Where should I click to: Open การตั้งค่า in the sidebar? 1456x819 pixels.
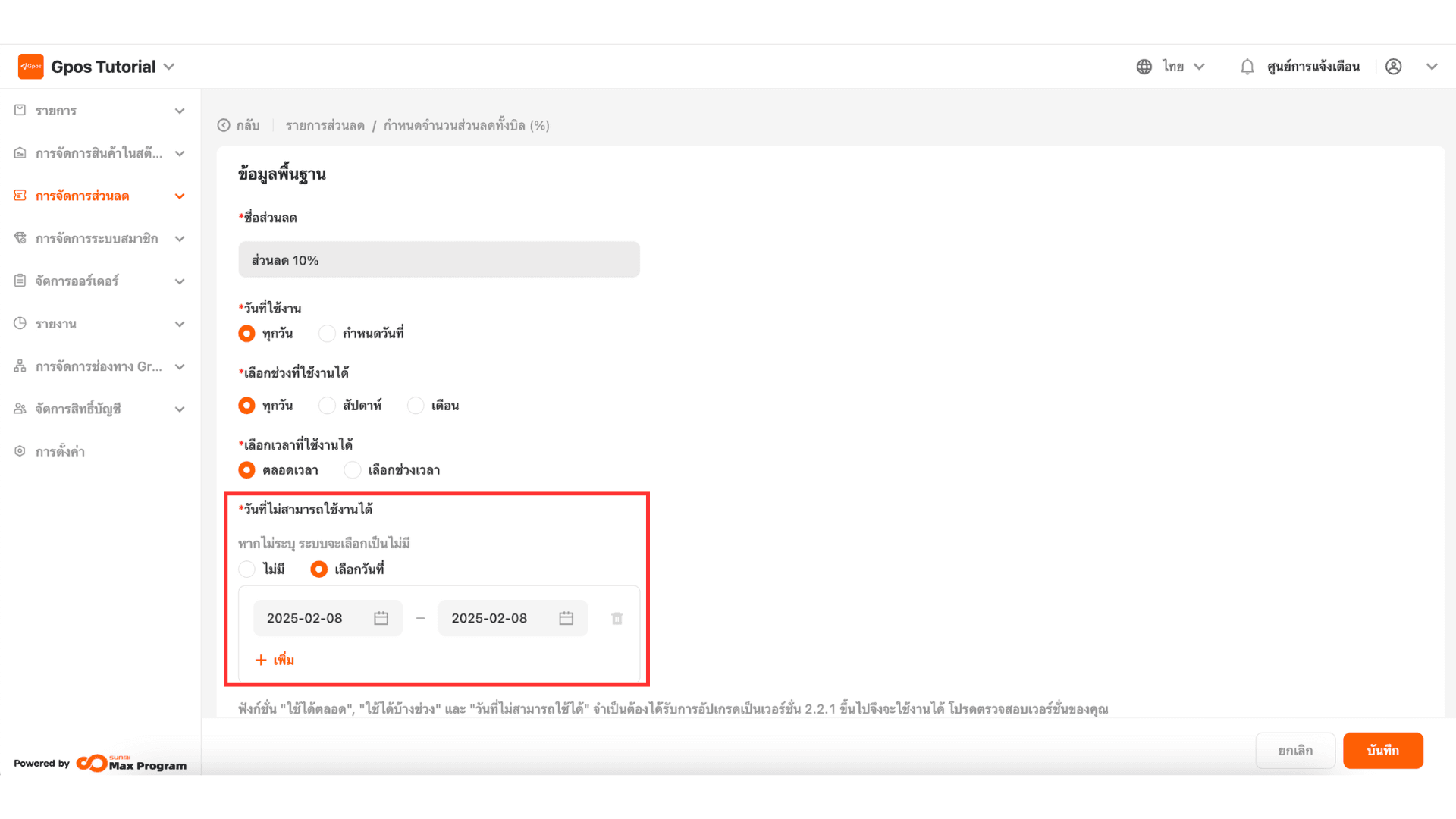[60, 452]
